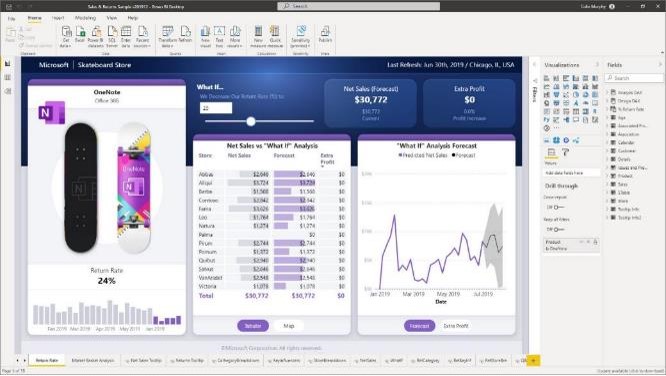Expand the Product table in Fields
The image size is (666, 376).
pos(607,176)
